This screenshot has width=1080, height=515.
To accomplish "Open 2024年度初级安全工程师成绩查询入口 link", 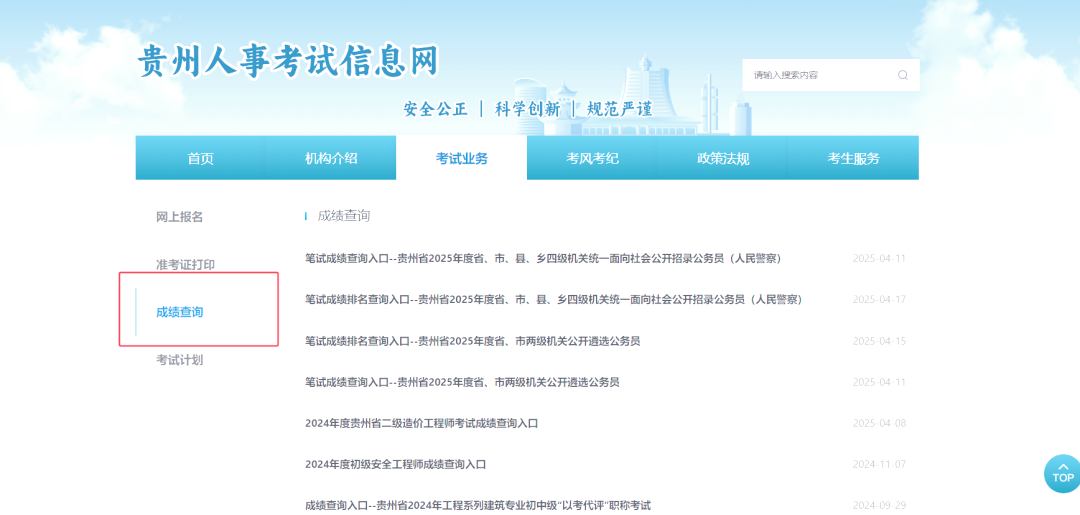I will pos(395,464).
